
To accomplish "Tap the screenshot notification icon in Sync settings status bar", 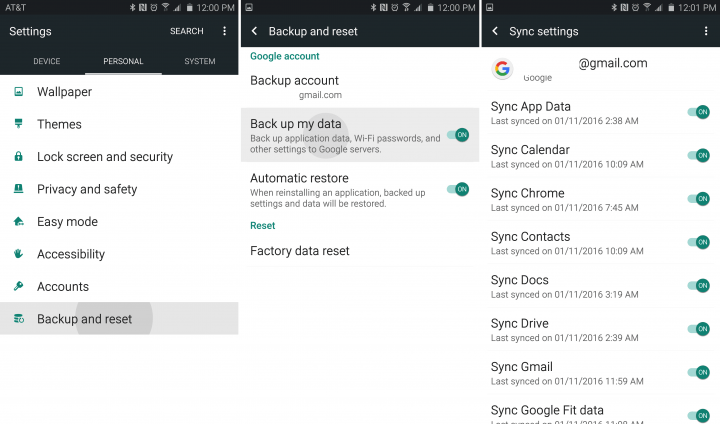I will [489, 7].
